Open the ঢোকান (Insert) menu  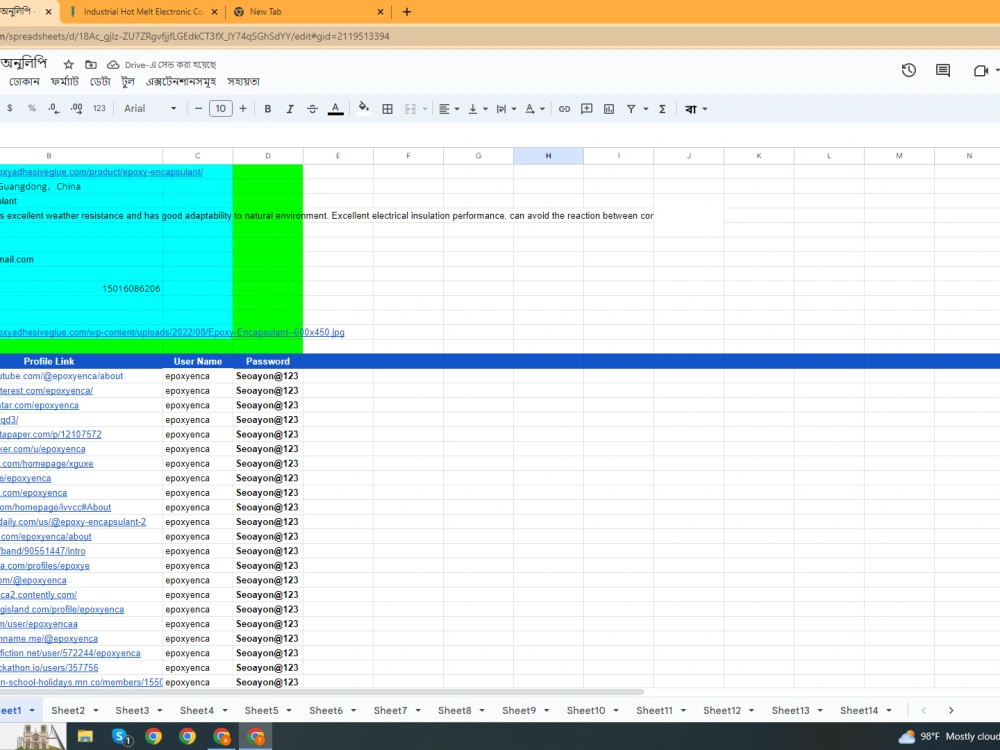(24, 82)
